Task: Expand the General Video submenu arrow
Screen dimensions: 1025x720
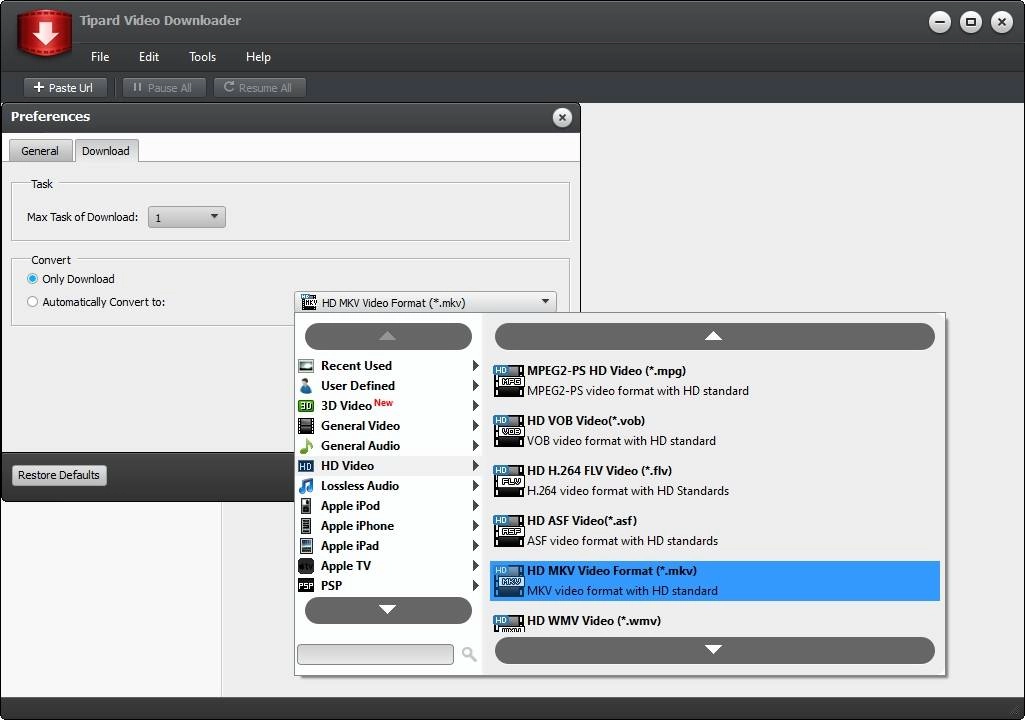Action: tap(476, 426)
